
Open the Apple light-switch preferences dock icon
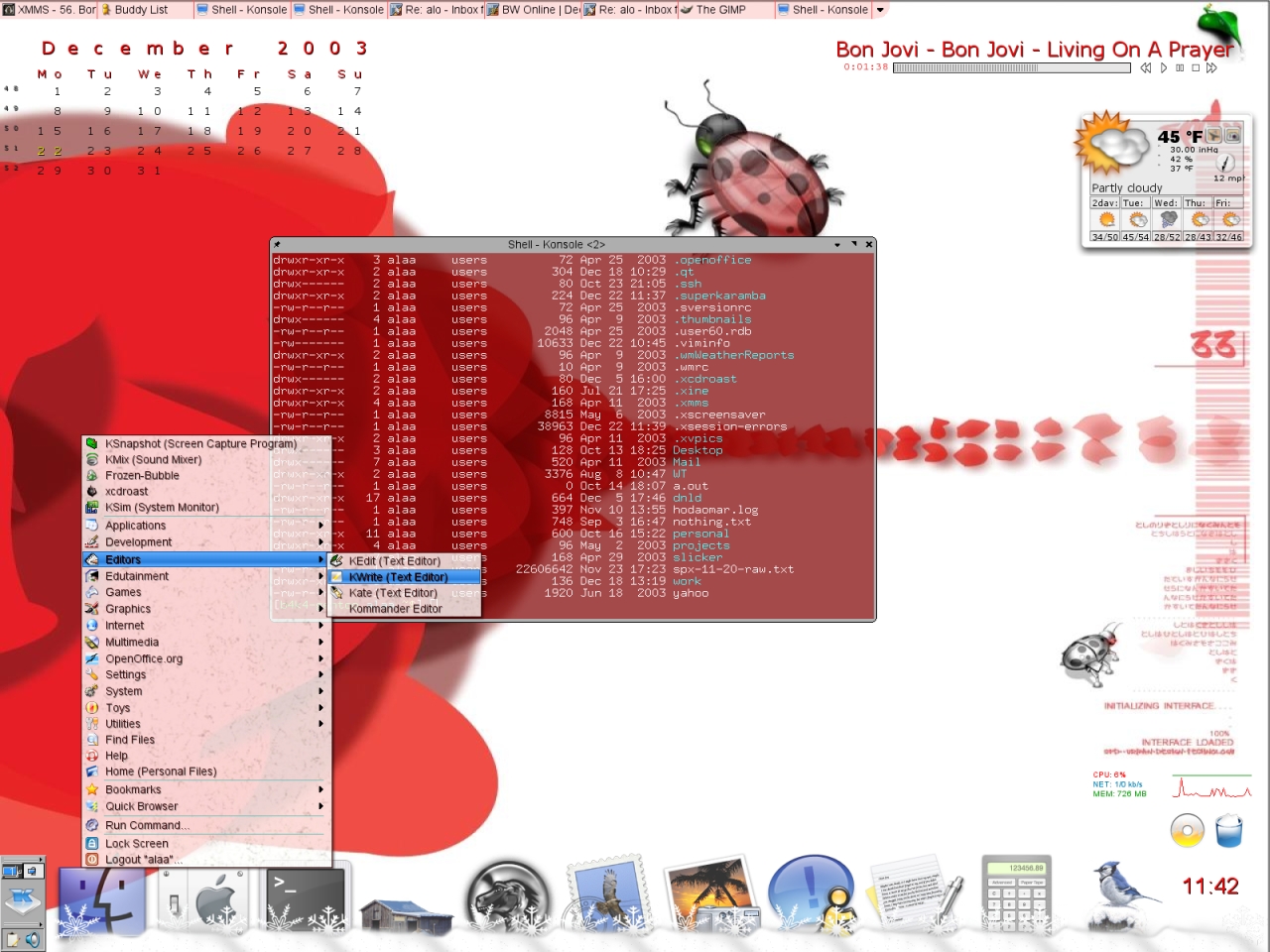tap(205, 899)
